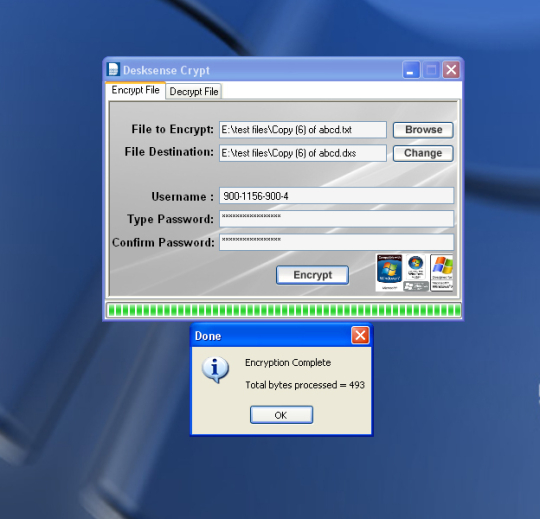
Task: Confirm the Done dialog with OK
Action: 281,415
